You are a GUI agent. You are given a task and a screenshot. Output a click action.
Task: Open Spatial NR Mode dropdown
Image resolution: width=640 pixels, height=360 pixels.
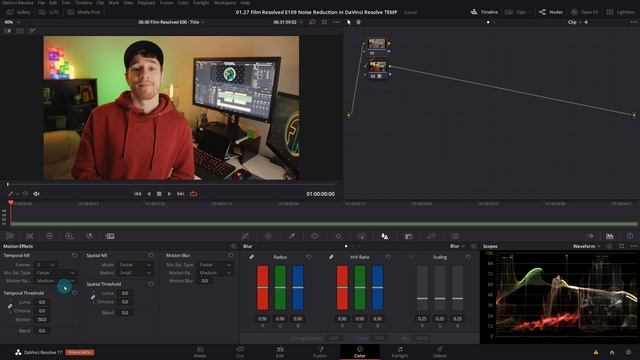click(135, 264)
